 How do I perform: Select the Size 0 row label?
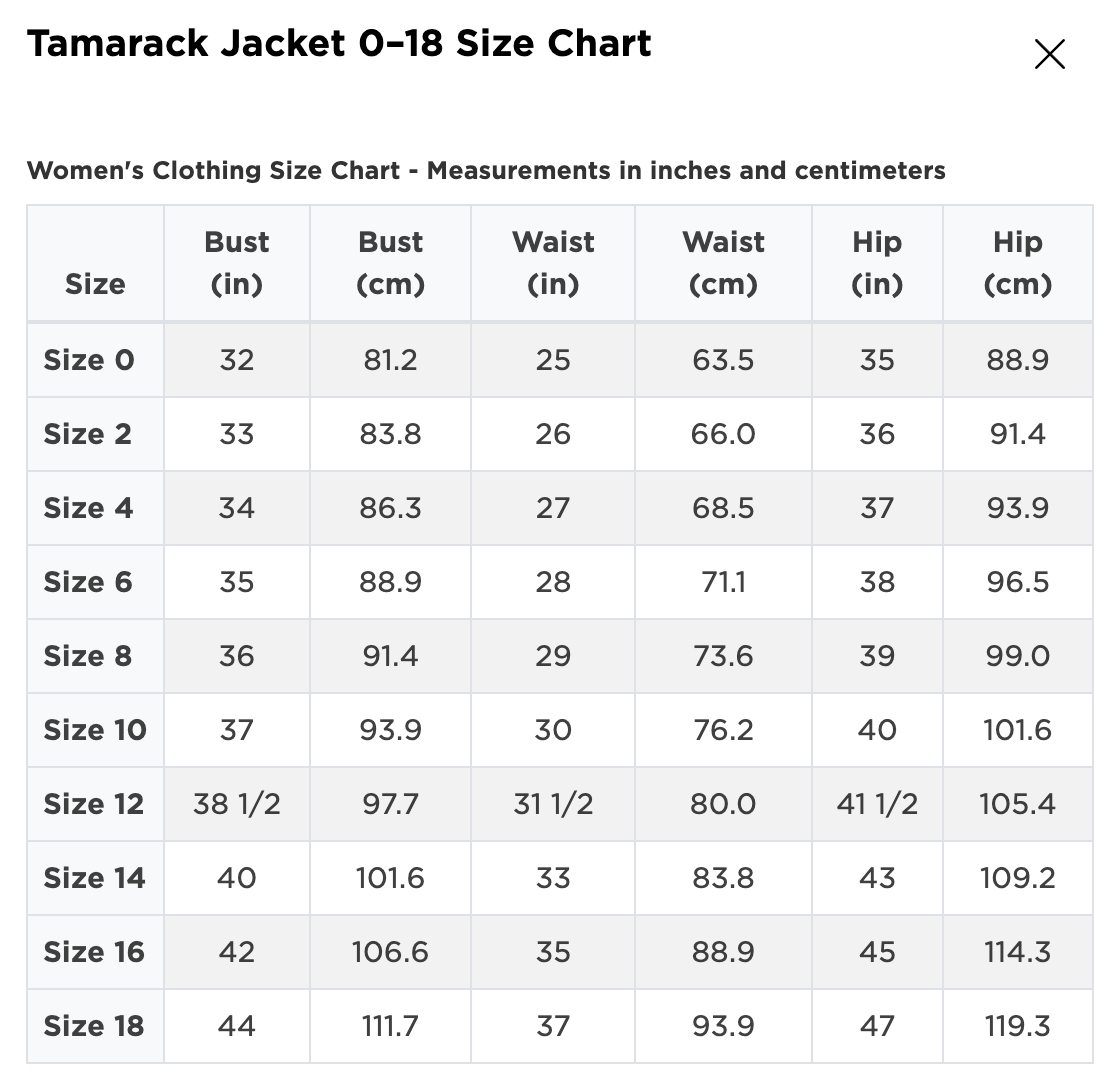[x=89, y=360]
